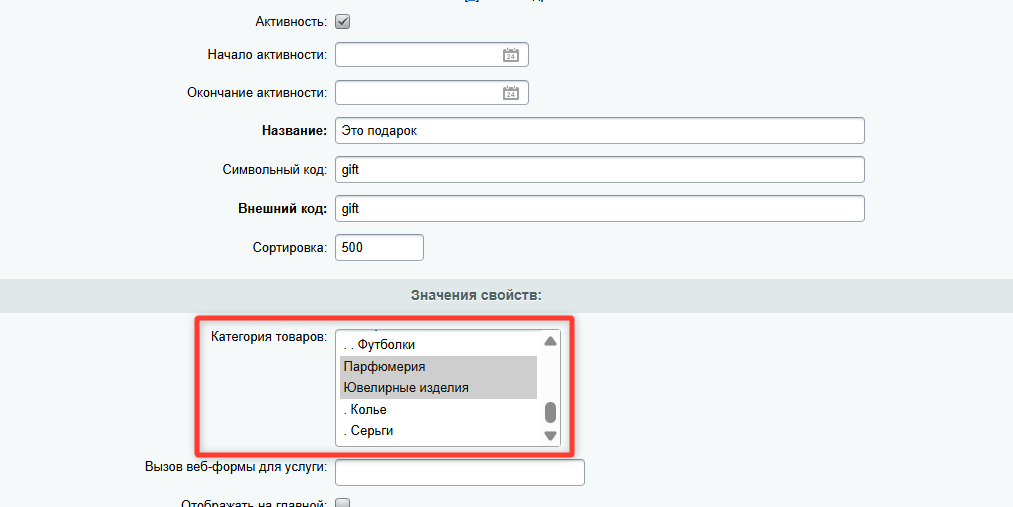Open calendar for Окончание активности

click(510, 93)
